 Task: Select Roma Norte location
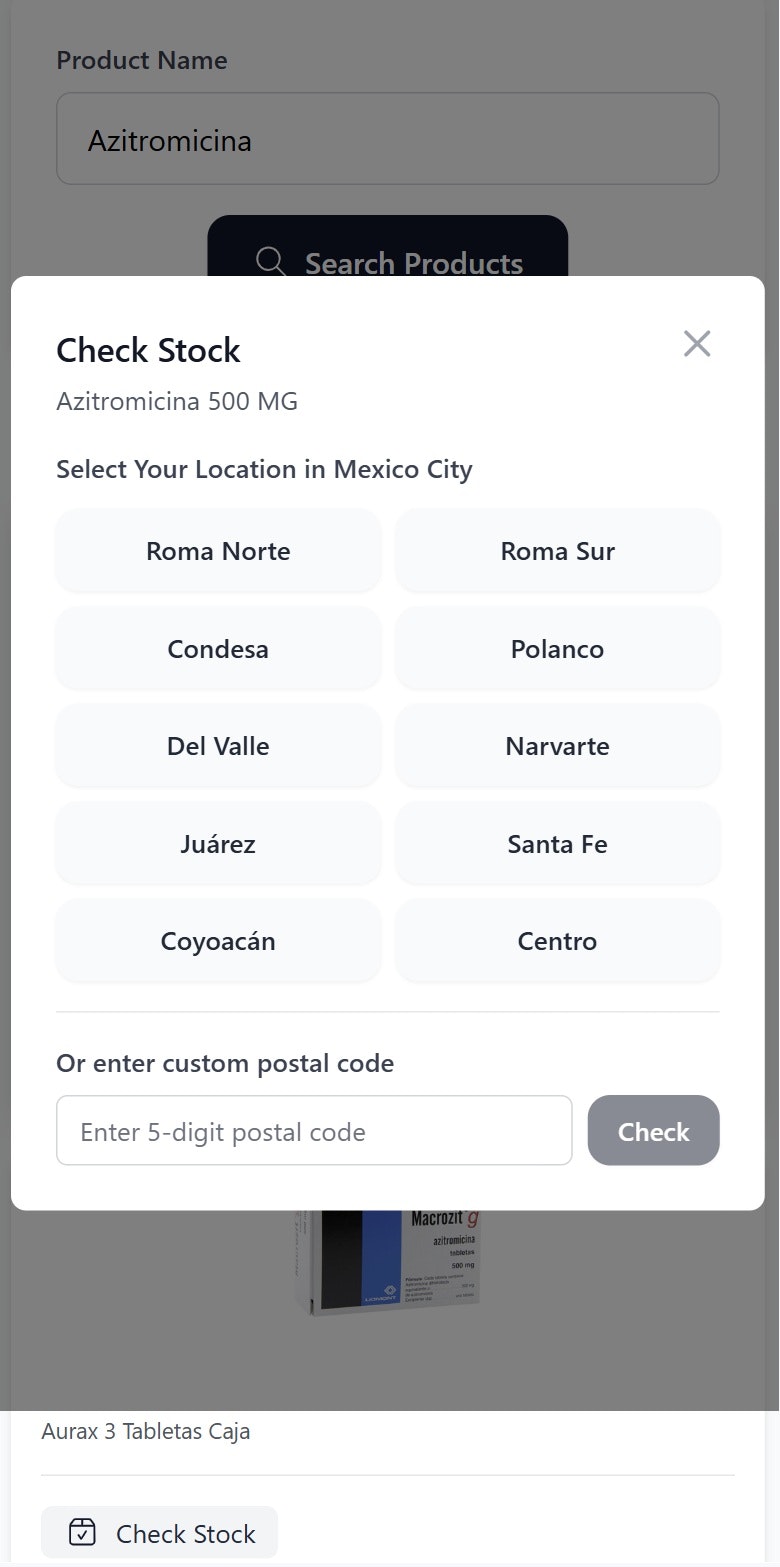click(218, 551)
